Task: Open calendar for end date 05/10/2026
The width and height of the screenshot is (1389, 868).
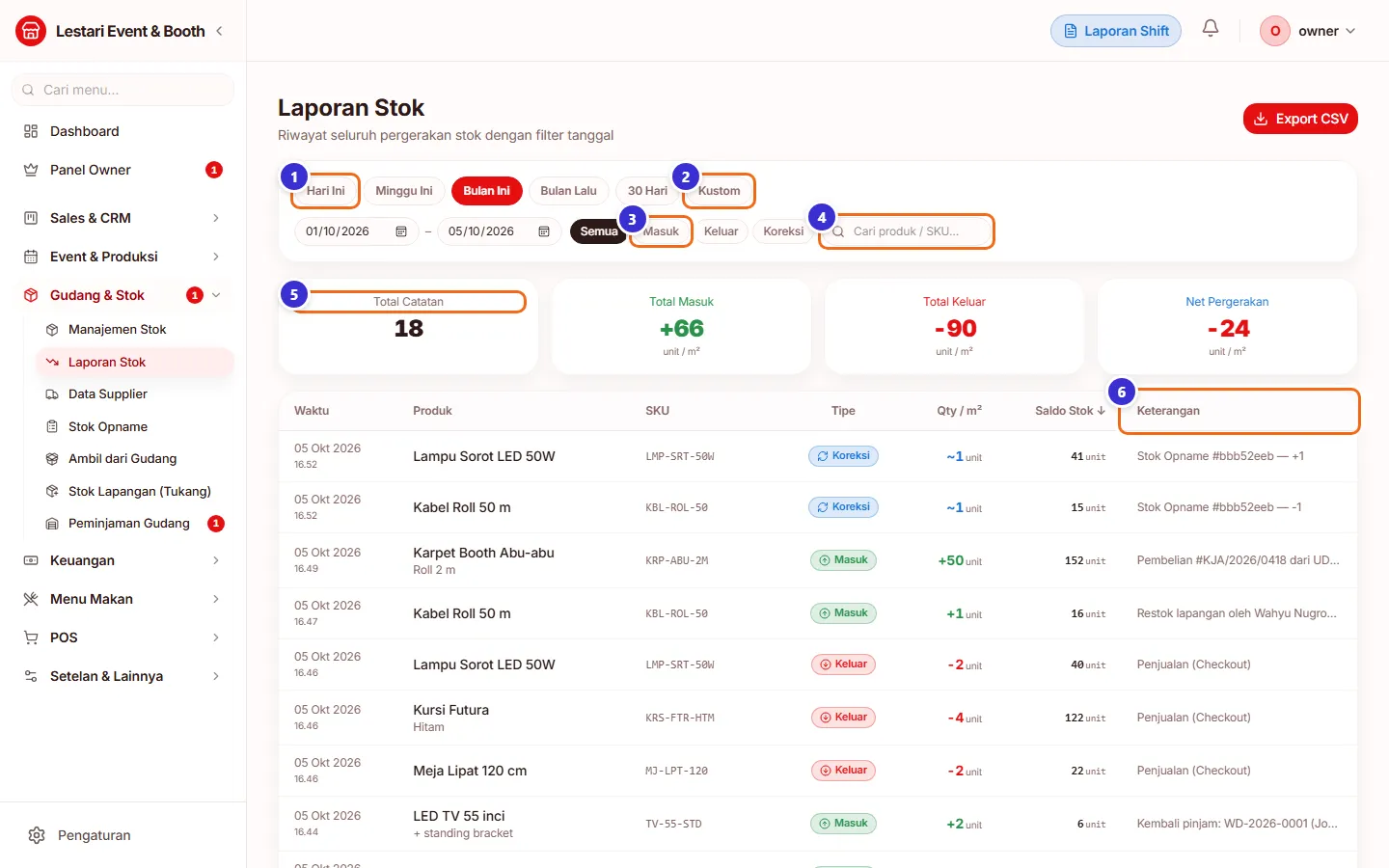Action: point(544,231)
